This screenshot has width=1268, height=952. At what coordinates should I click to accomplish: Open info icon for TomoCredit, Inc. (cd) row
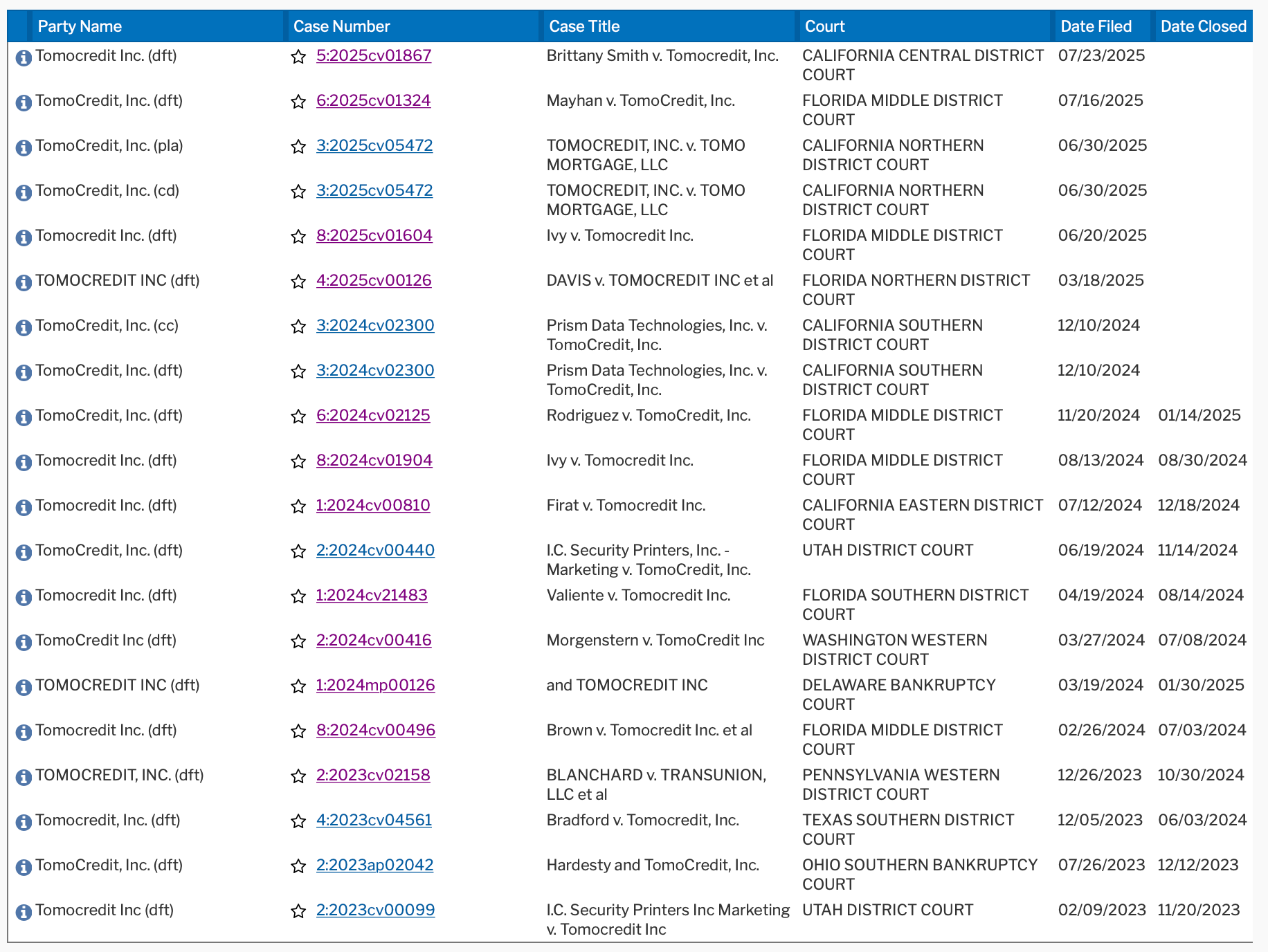coord(24,192)
